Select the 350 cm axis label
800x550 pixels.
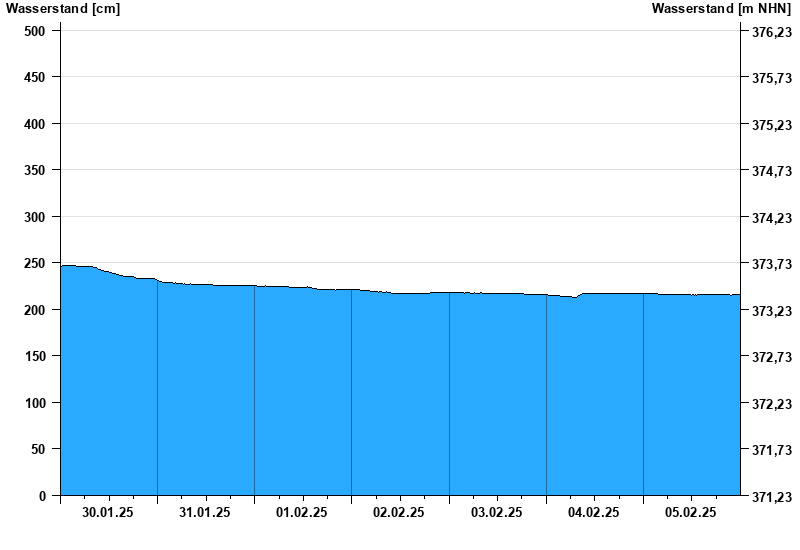35,170
